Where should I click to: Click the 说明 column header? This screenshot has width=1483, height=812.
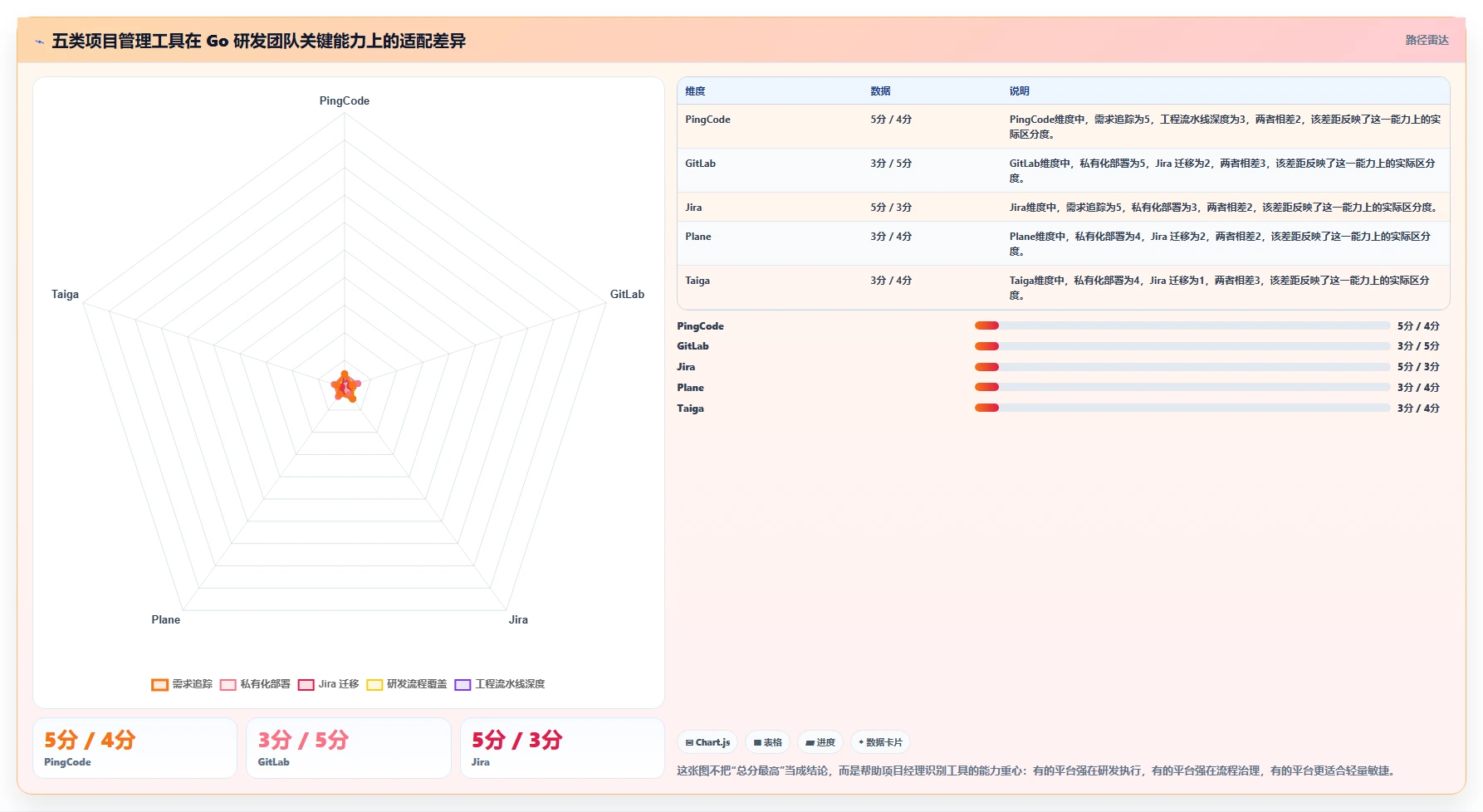(1019, 91)
